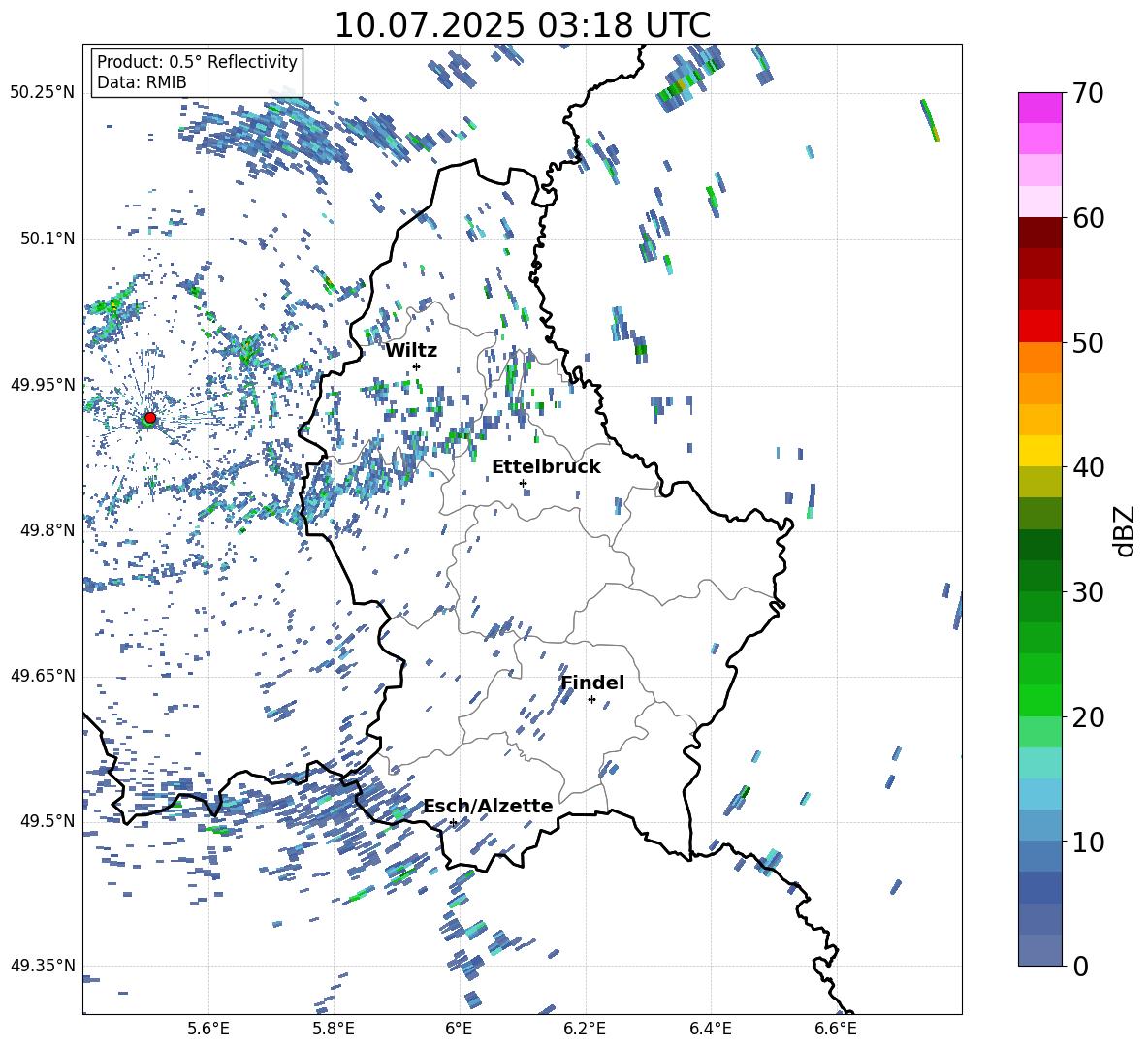
Task: Click the colorbar tick label 40
Action: pos(1088,467)
